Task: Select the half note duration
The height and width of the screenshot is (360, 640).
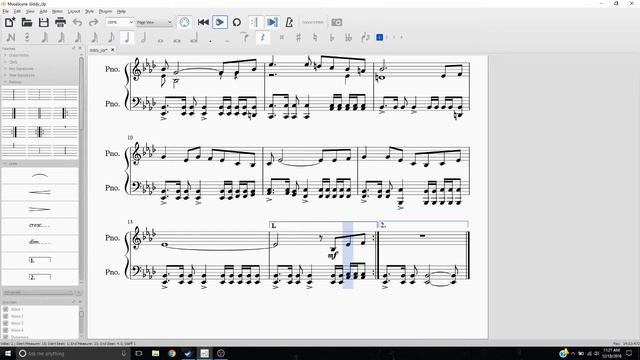Action: pyautogui.click(x=143, y=38)
